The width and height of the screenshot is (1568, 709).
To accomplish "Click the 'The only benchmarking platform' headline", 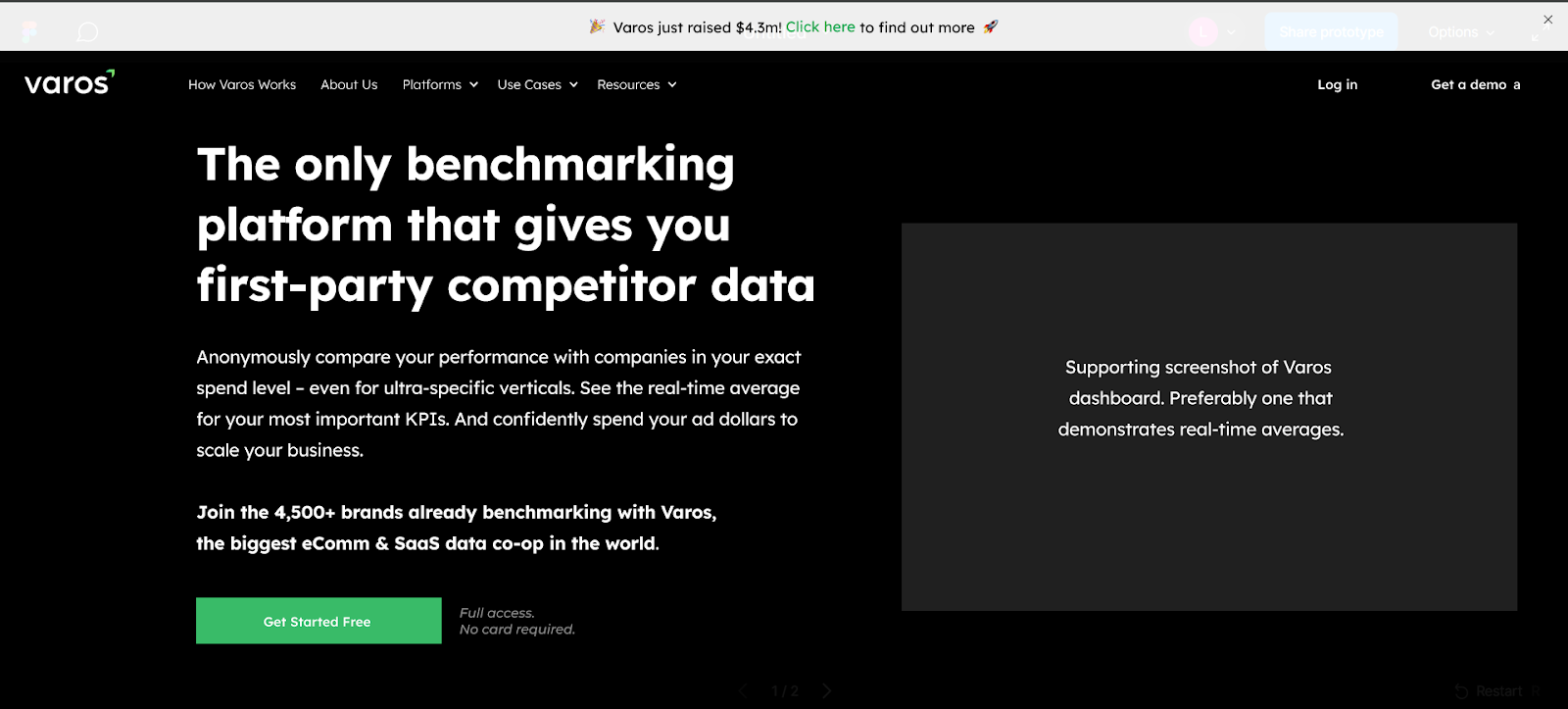I will (506, 225).
